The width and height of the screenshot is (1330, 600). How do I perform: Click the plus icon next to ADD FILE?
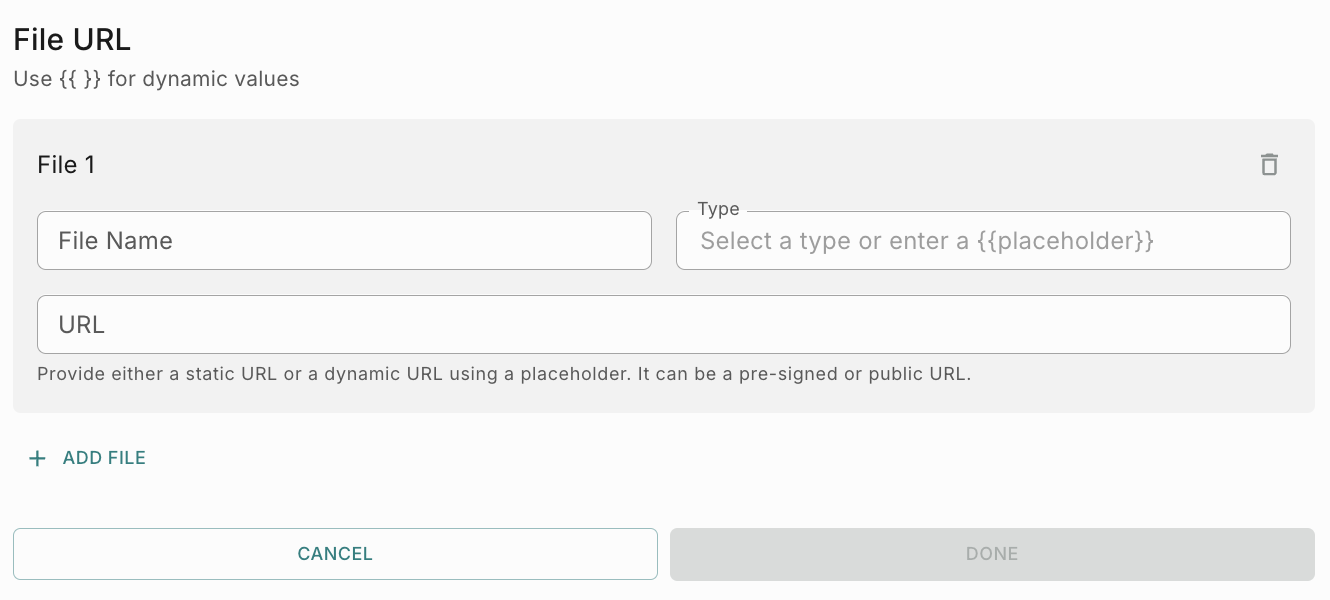pyautogui.click(x=37, y=458)
